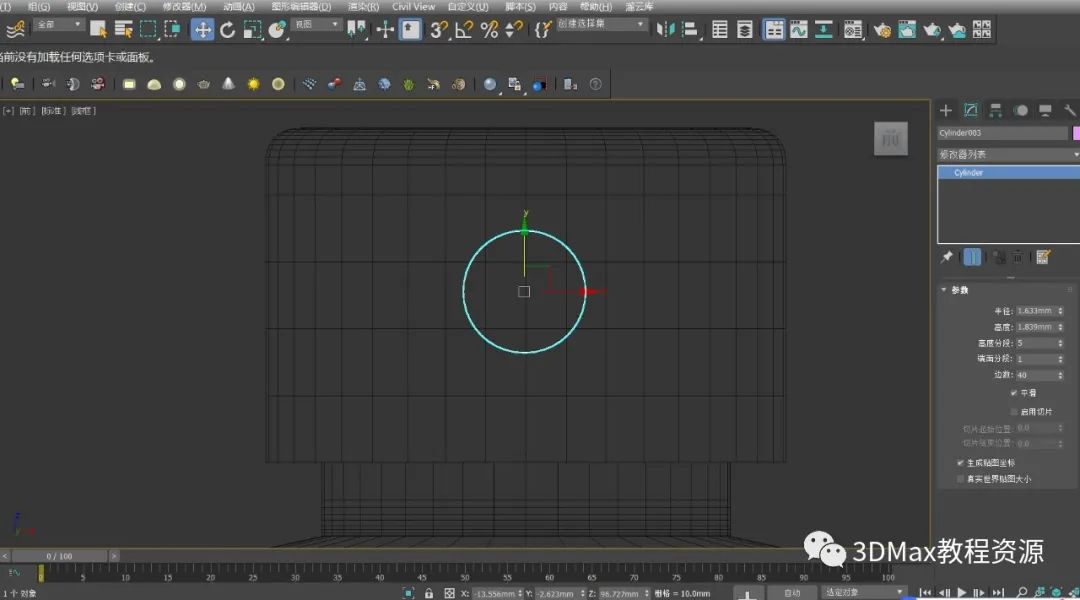Collapse the 参数 rollout
The width and height of the screenshot is (1080, 600).
click(x=959, y=290)
